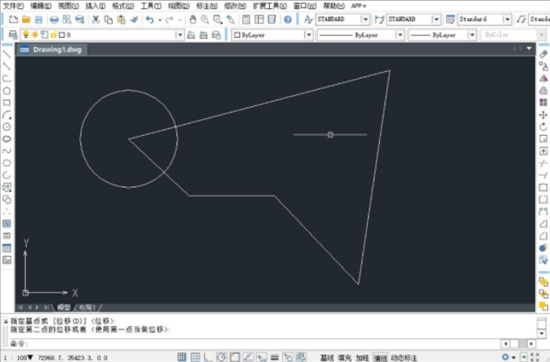This screenshot has height=362, width=550.
Task: Select the Rotate tool in the right toolbar
Action: pos(543,127)
